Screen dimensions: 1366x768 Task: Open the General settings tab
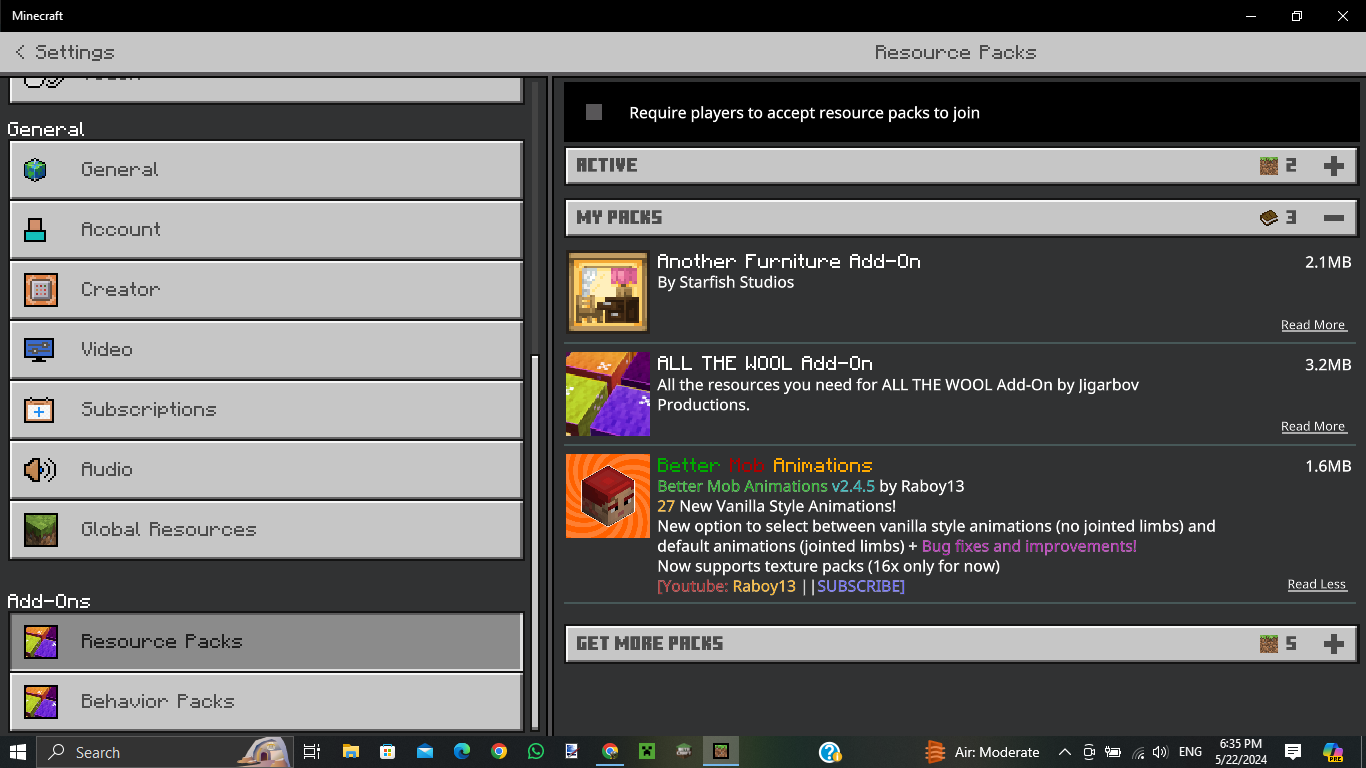[x=266, y=170]
